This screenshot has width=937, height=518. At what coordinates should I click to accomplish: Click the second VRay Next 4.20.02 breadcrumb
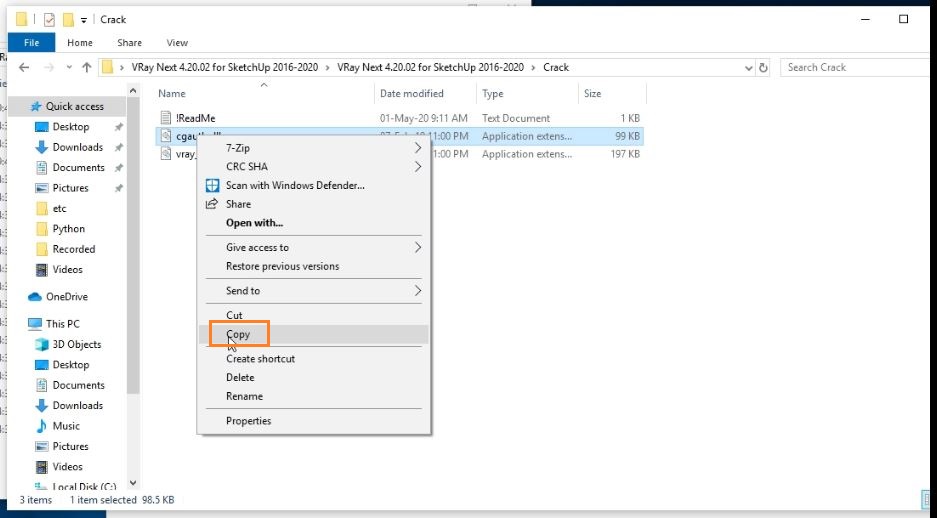pos(430,68)
